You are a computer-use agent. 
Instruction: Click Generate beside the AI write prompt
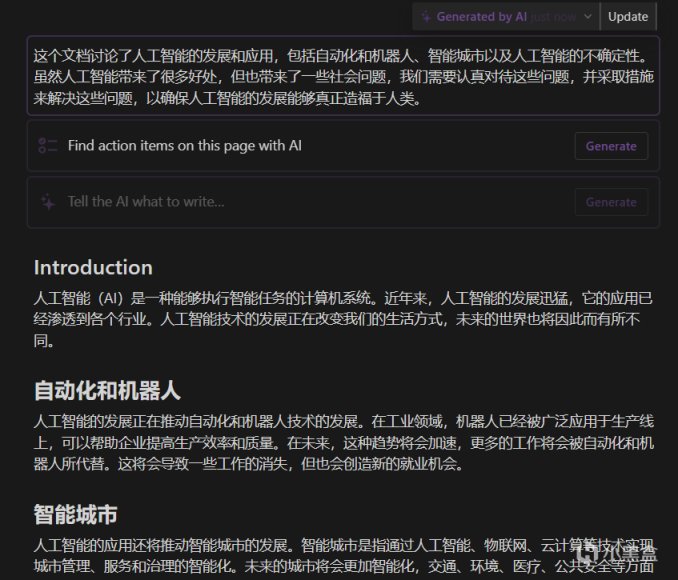click(611, 202)
